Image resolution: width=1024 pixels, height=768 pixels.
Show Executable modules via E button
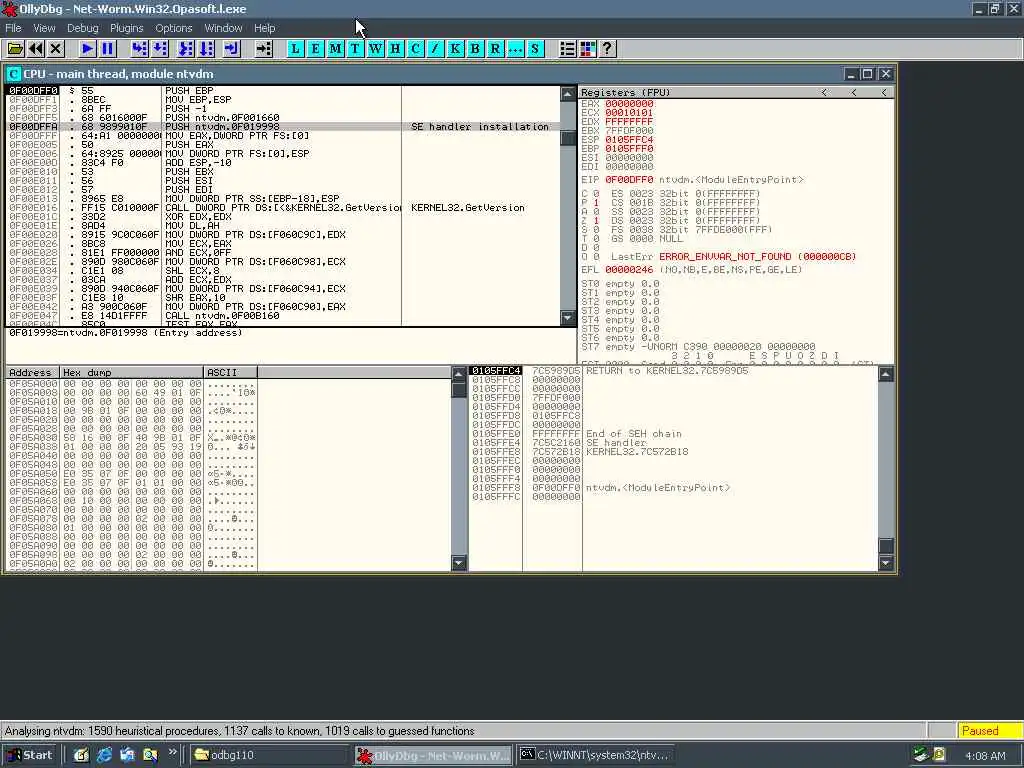coord(315,48)
